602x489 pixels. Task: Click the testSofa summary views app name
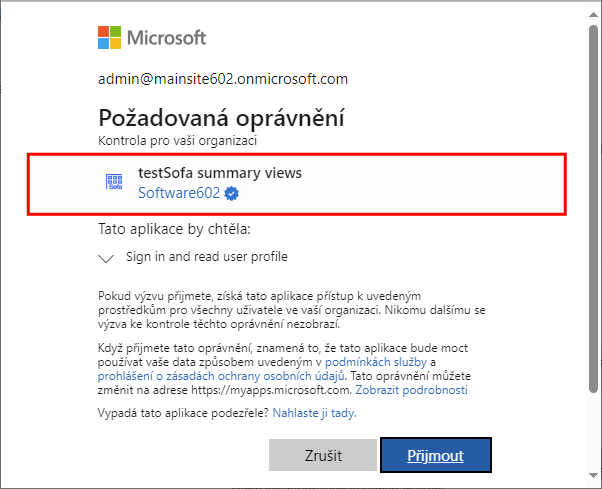coord(220,173)
